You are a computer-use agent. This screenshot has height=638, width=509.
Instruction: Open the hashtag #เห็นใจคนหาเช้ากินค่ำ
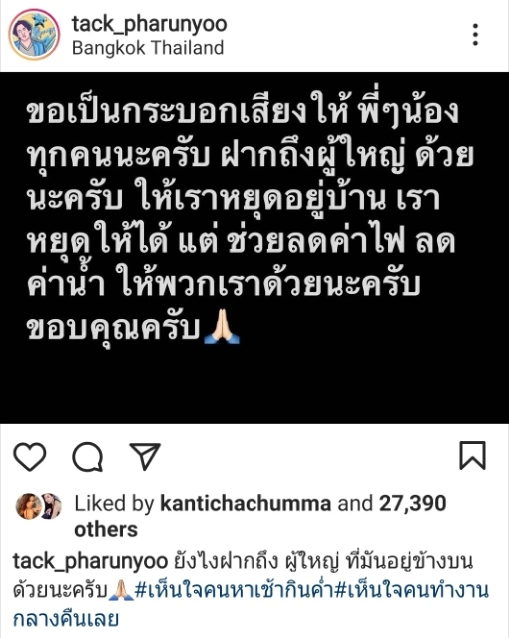coord(234,590)
